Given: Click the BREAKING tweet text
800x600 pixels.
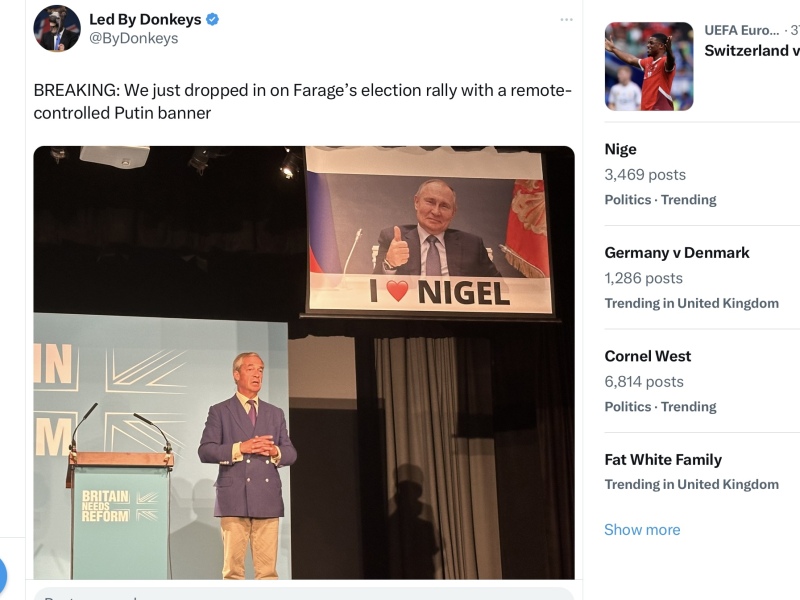Looking at the screenshot, I should coord(303,101).
